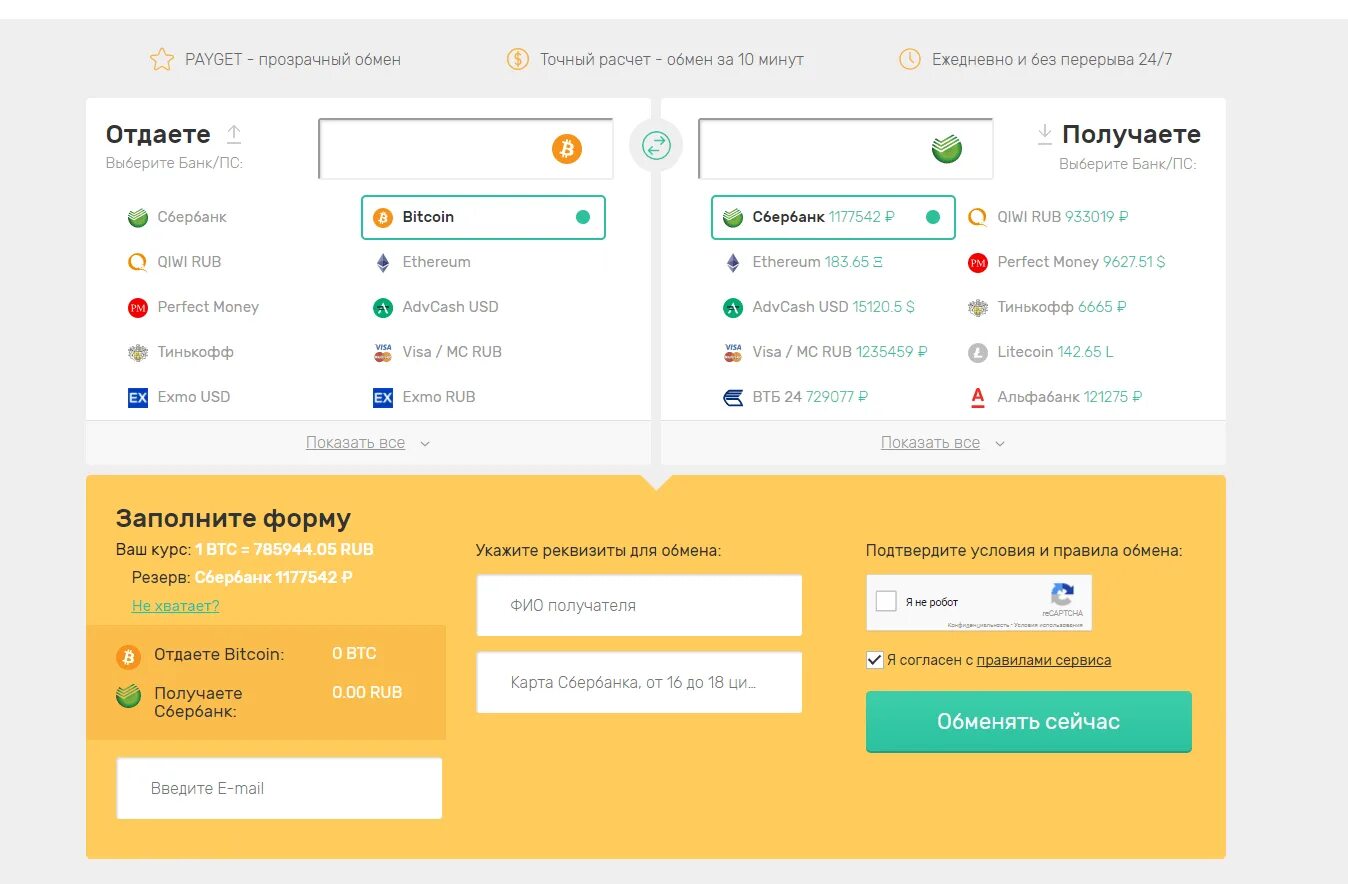Click the 'Обменять сейчас' button
The height and width of the screenshot is (884, 1348).
[x=1029, y=722]
